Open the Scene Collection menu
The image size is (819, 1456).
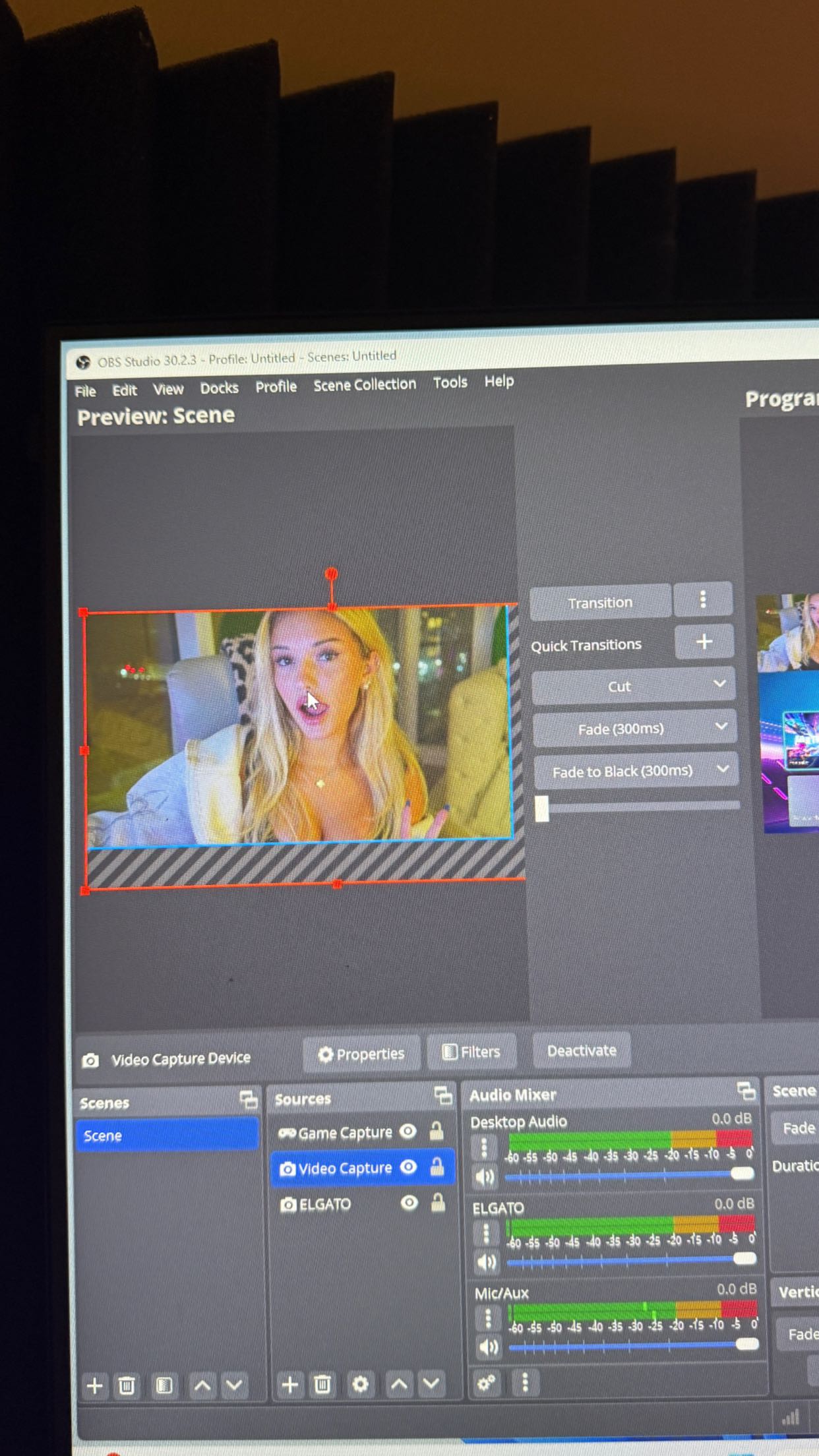tap(364, 385)
